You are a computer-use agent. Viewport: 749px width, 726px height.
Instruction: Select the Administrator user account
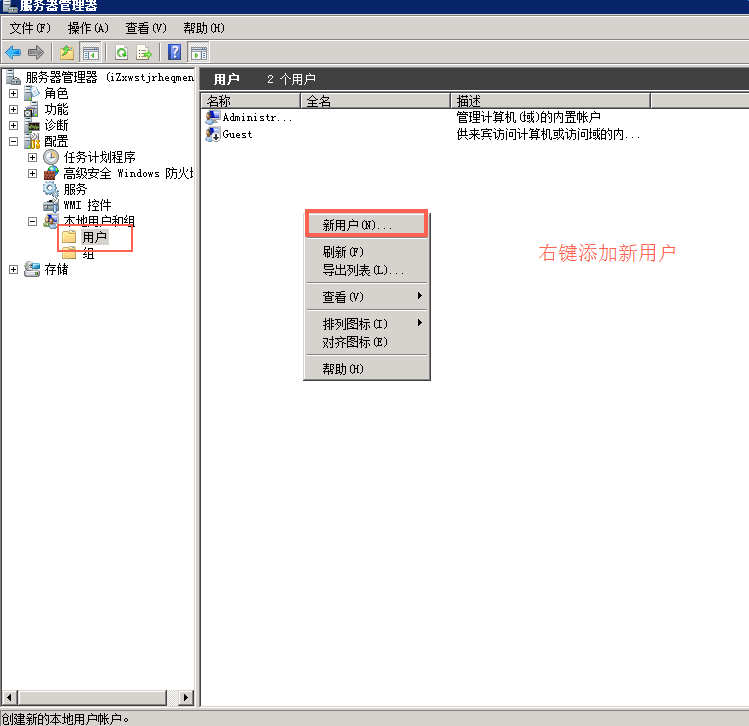pyautogui.click(x=256, y=117)
